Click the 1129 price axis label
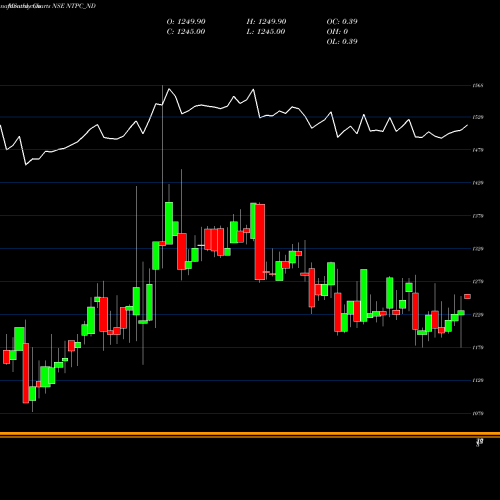The image size is (500, 500). [478, 381]
